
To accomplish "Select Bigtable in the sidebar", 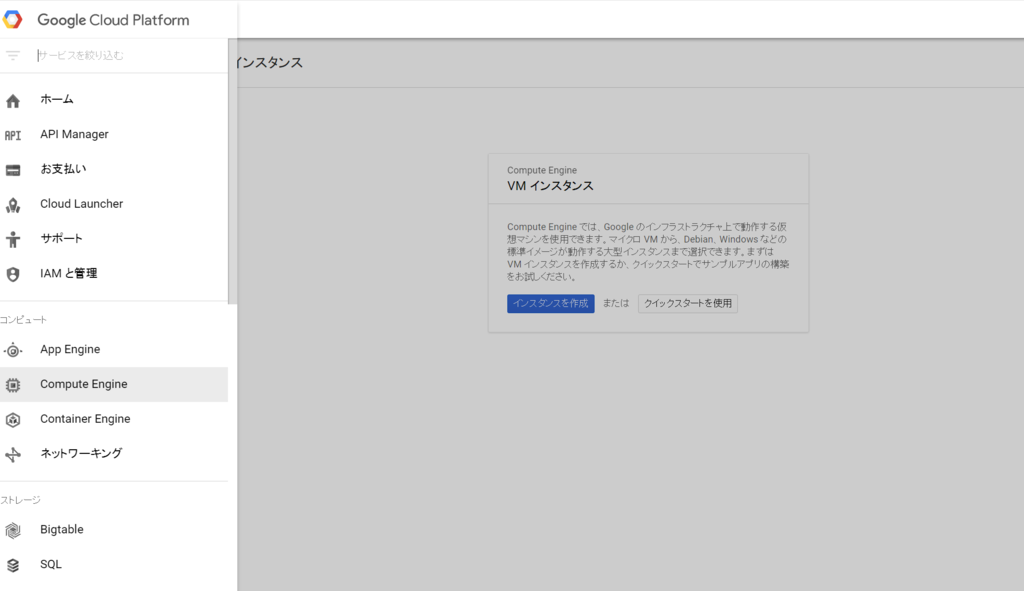I will 114,530.
